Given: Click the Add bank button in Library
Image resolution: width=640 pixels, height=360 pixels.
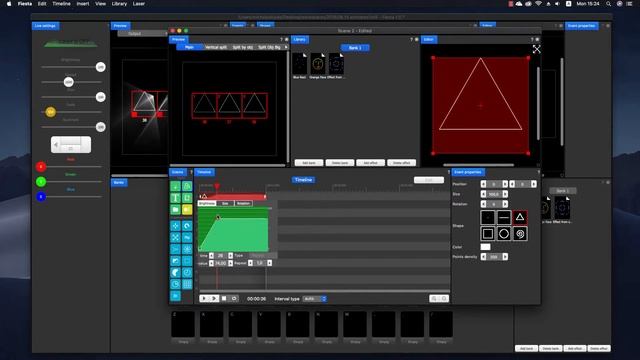Looking at the screenshot, I should (309, 163).
